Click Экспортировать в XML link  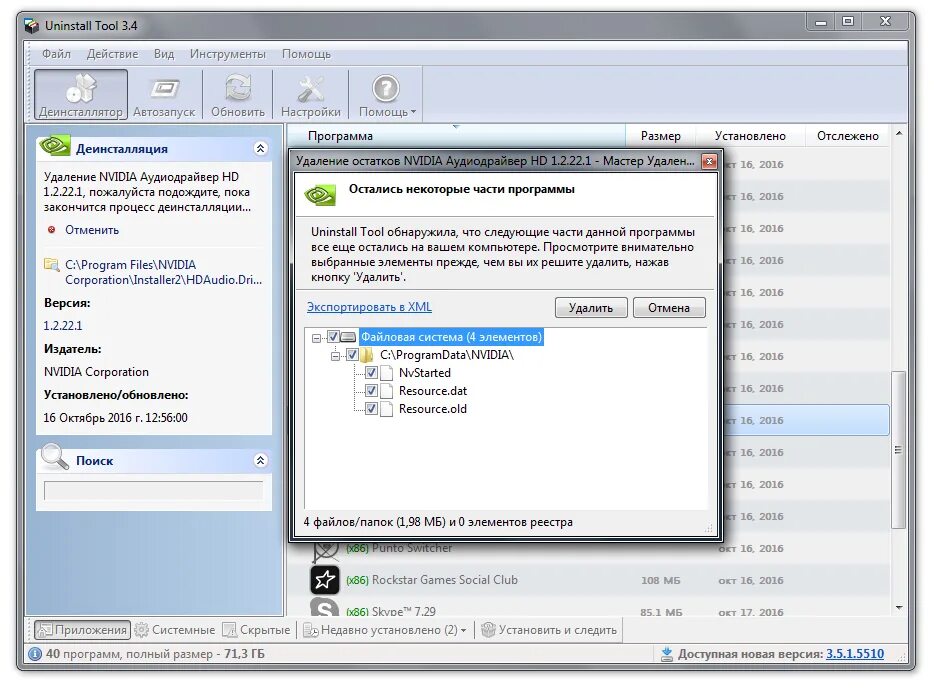(369, 307)
